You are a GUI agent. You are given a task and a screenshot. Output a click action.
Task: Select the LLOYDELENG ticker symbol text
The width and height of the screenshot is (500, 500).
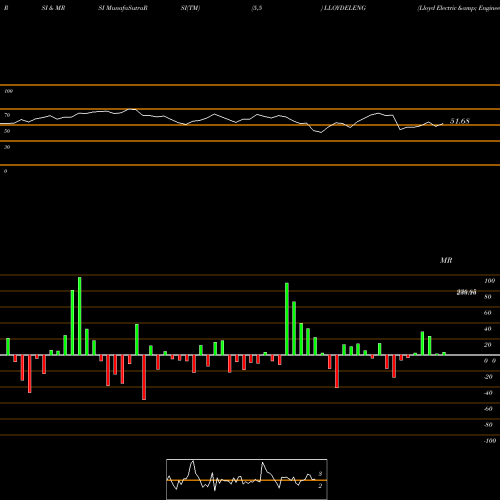coord(345,8)
